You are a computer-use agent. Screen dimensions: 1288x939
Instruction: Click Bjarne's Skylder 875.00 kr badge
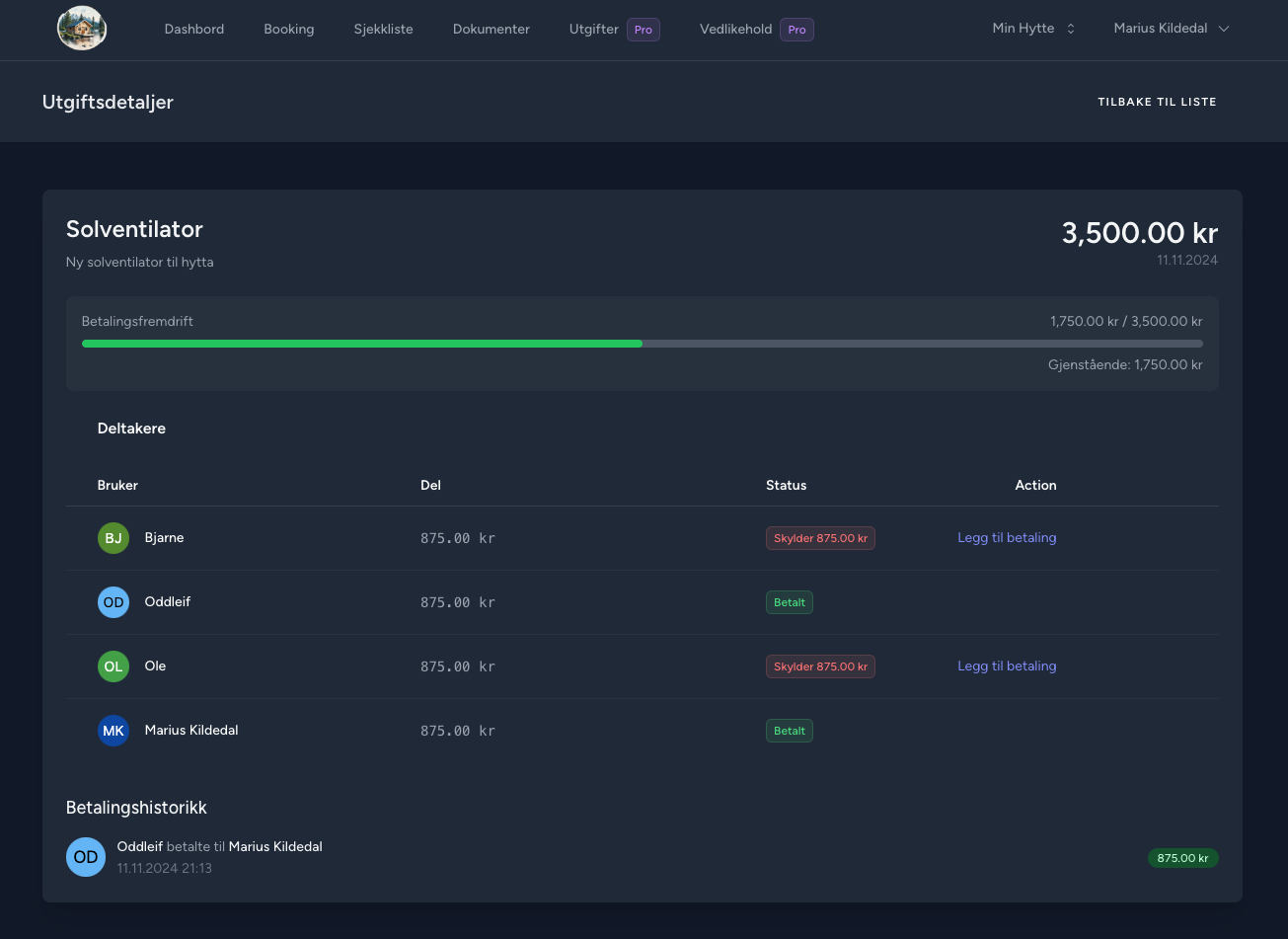click(x=820, y=538)
